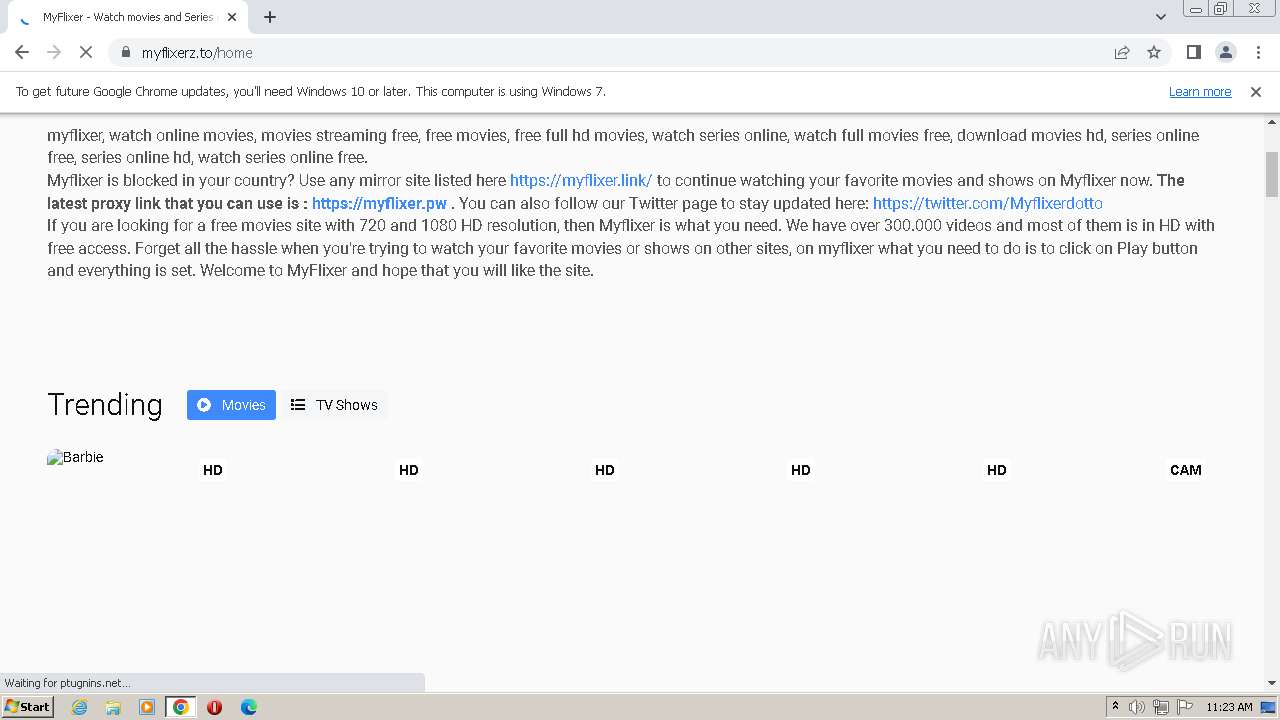Click the browser forward arrow
Viewport: 1280px width, 720px height.
tap(54, 52)
